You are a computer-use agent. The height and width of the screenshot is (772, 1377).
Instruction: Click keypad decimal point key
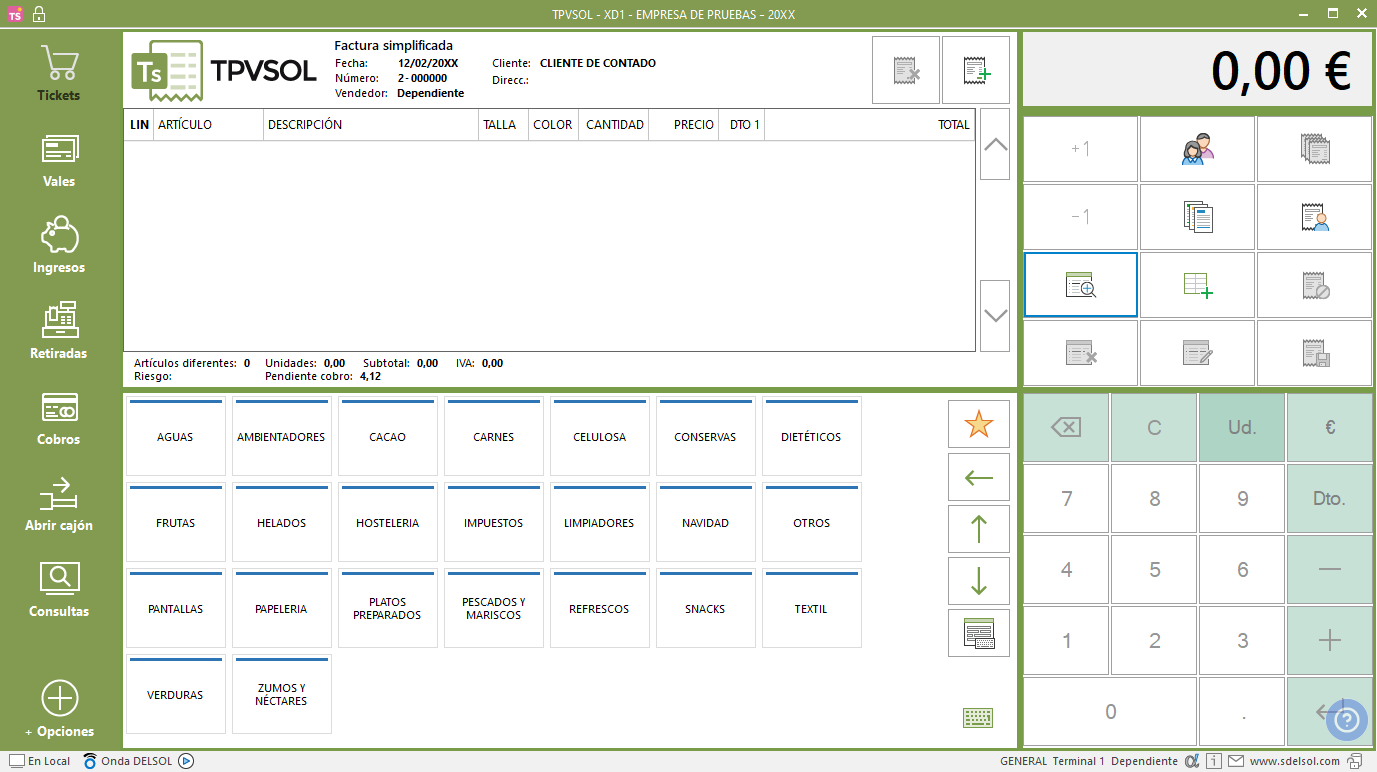coord(1242,712)
